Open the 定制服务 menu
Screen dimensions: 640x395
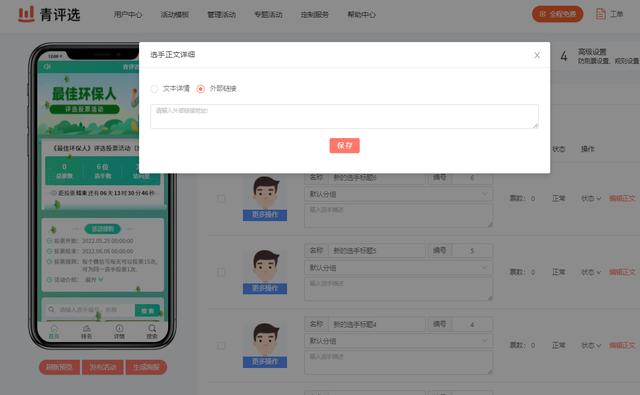(x=315, y=15)
